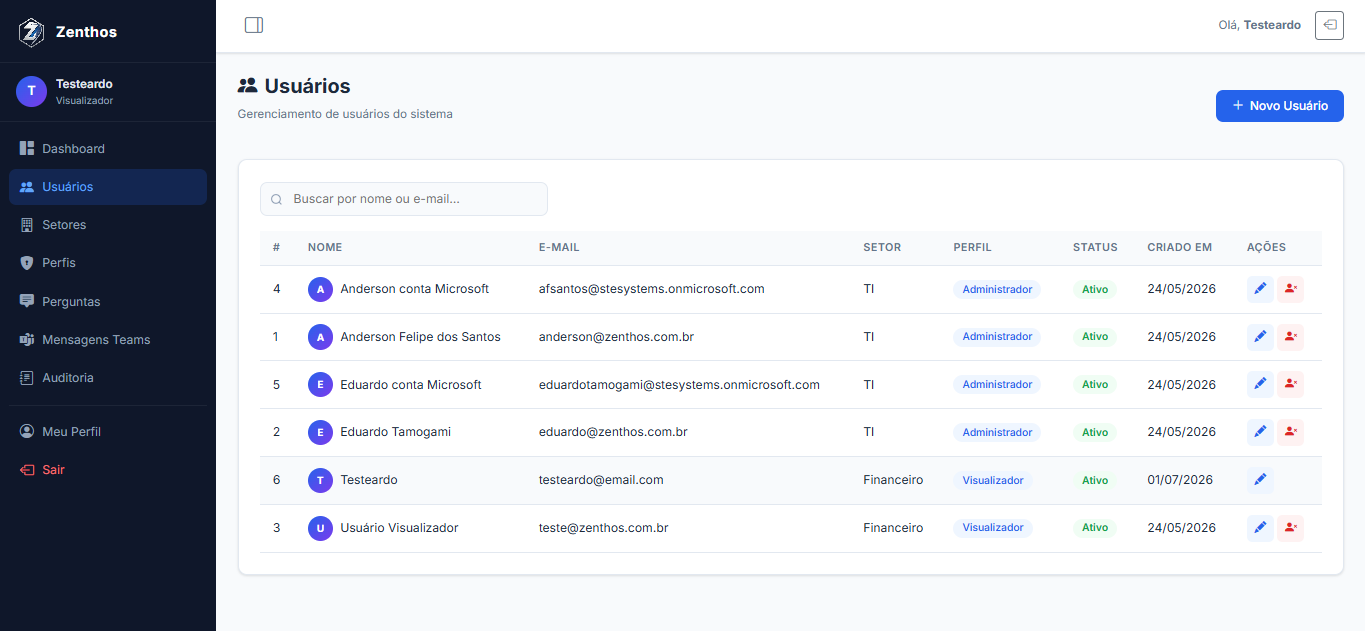Remove user Anderson conta Microsoft
The image size is (1365, 631).
point(1290,289)
